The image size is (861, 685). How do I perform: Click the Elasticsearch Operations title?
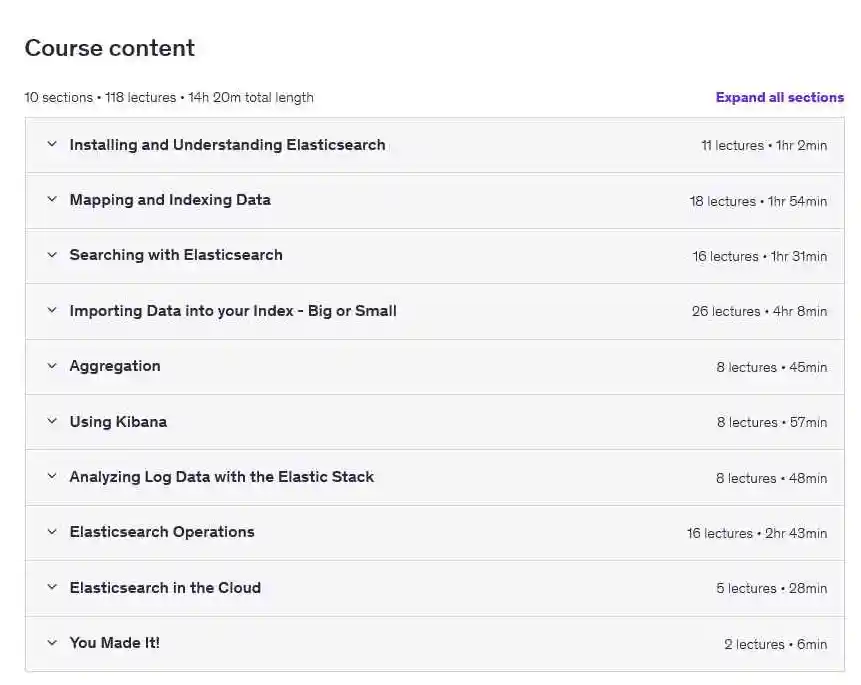click(x=162, y=532)
